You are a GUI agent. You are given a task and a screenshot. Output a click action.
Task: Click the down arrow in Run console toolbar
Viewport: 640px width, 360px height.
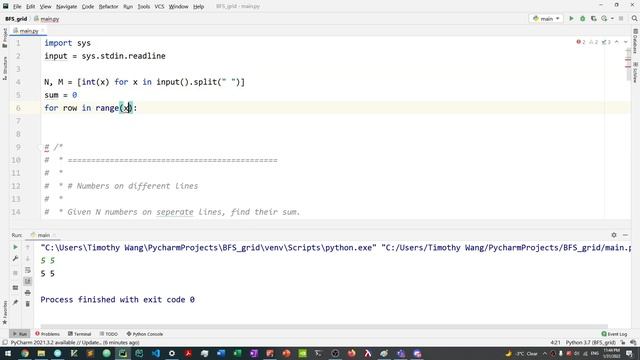(28, 259)
